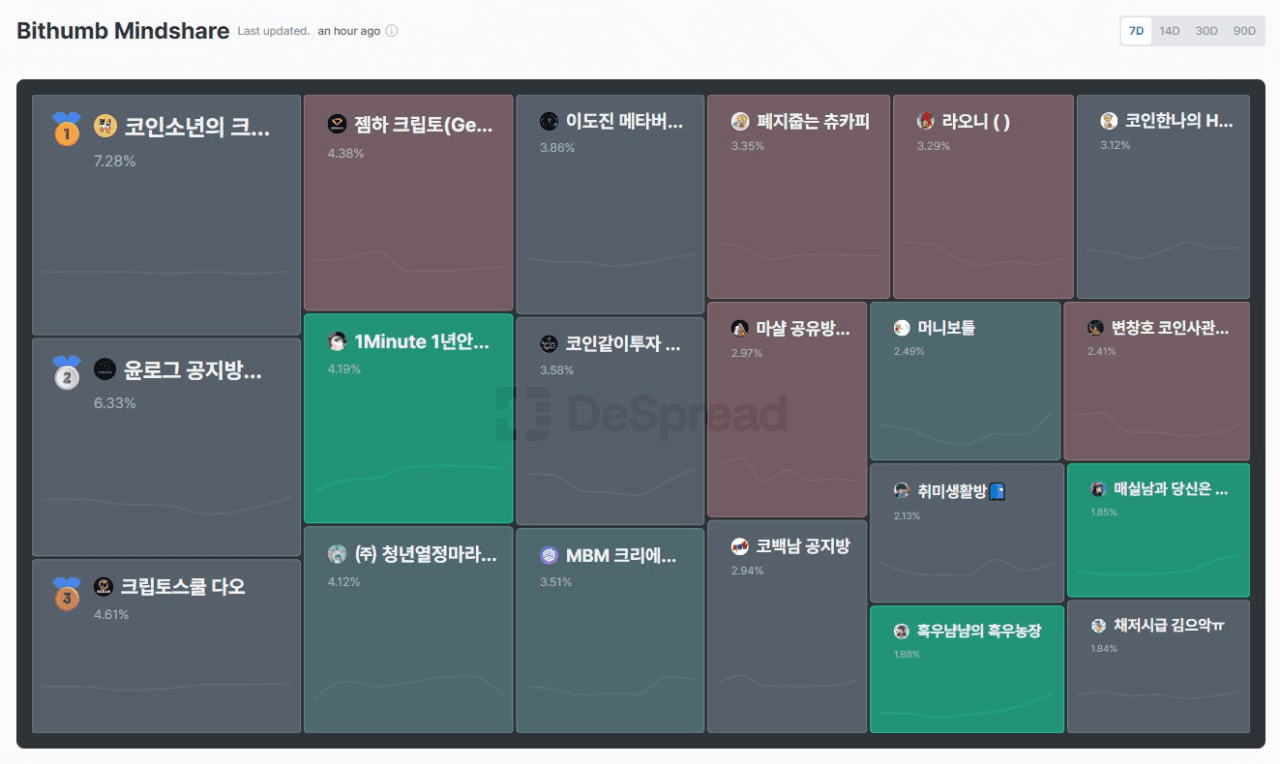
Task: Click the 취미생활방 avatar icon
Action: pyautogui.click(x=902, y=491)
